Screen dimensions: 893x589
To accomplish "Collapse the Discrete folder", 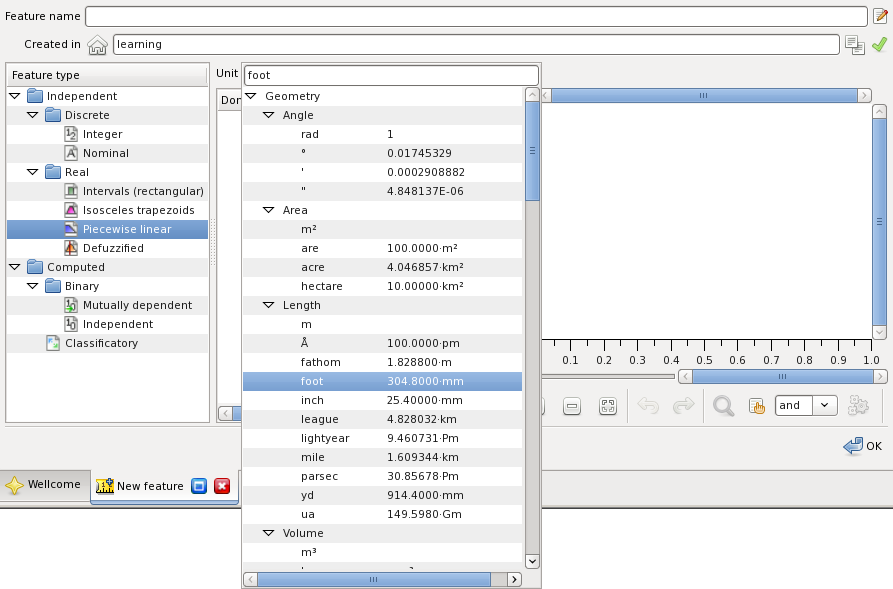I will pyautogui.click(x=33, y=115).
